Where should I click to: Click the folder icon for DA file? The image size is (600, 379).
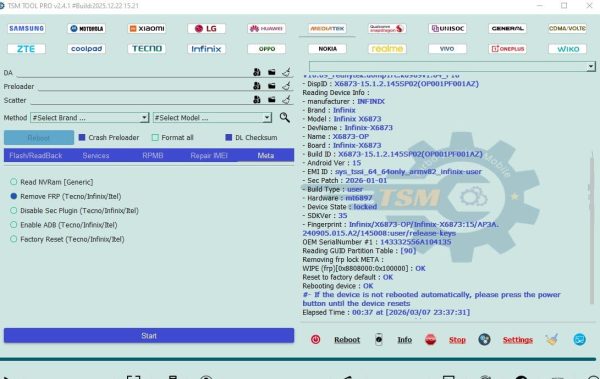click(x=272, y=72)
